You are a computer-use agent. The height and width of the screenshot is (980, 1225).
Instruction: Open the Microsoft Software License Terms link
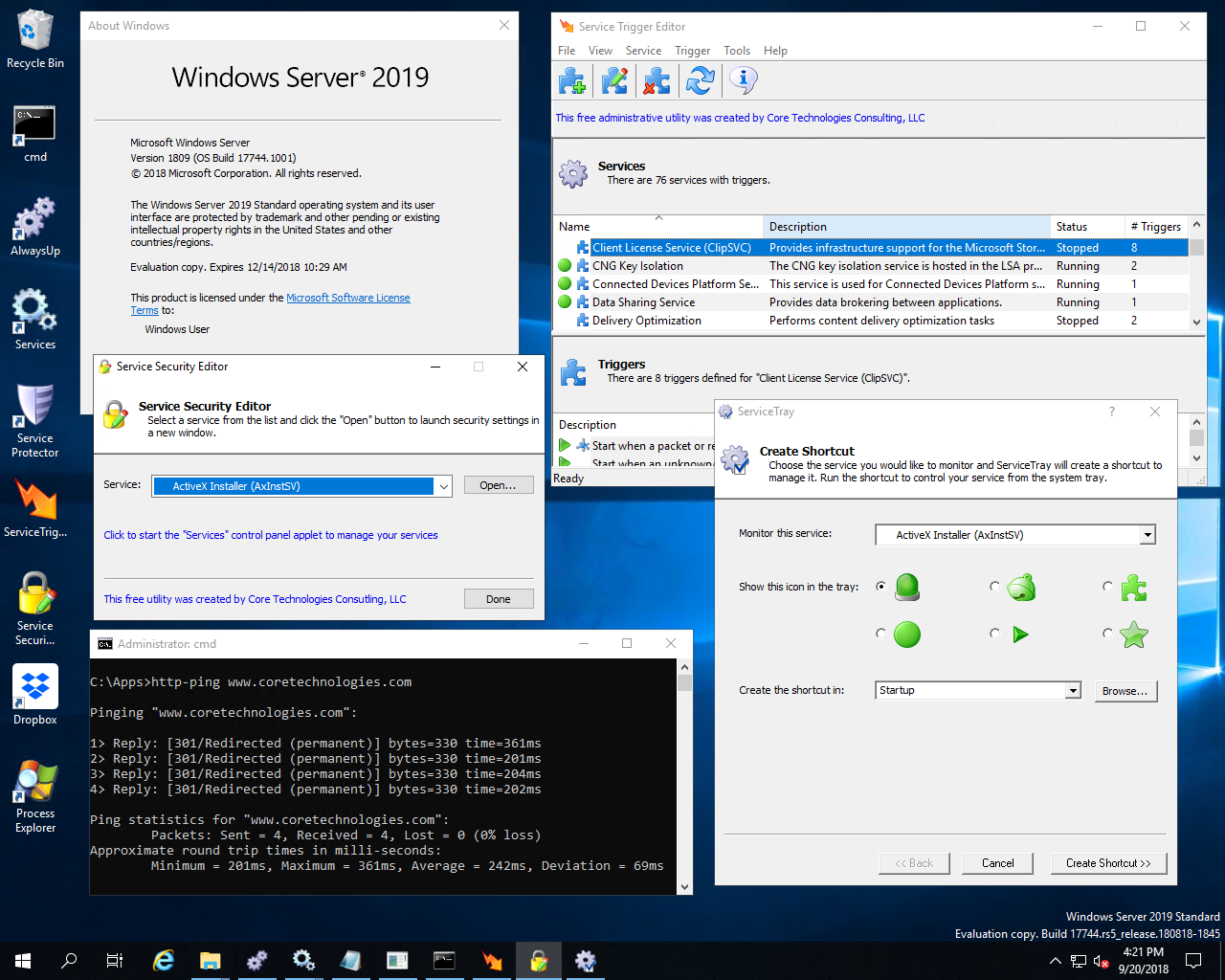347,297
